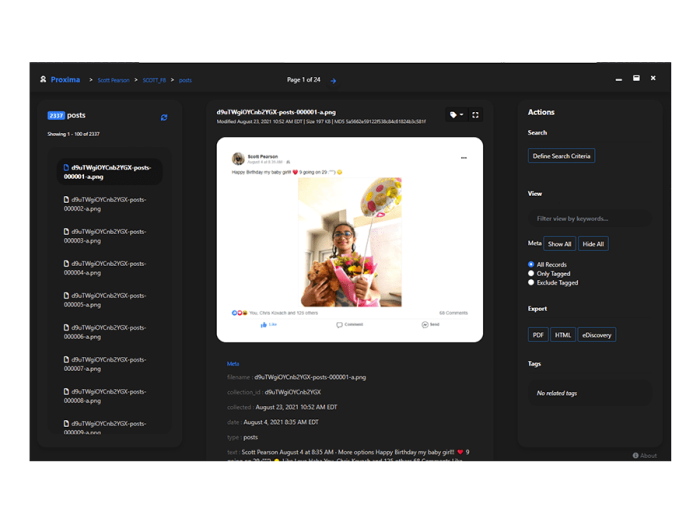Navigate to Scott Pearson breadcrumb
Viewport: 700px width, 525px height.
click(113, 80)
